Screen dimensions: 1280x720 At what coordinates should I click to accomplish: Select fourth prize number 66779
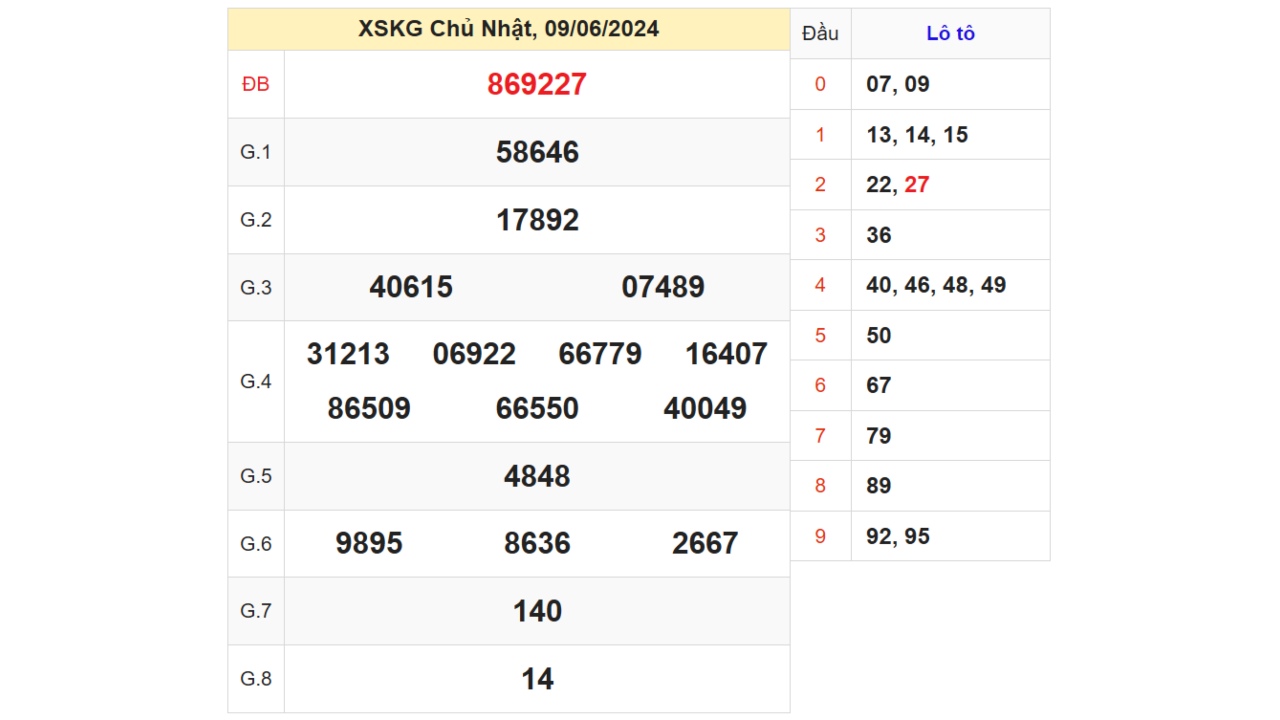pos(600,354)
